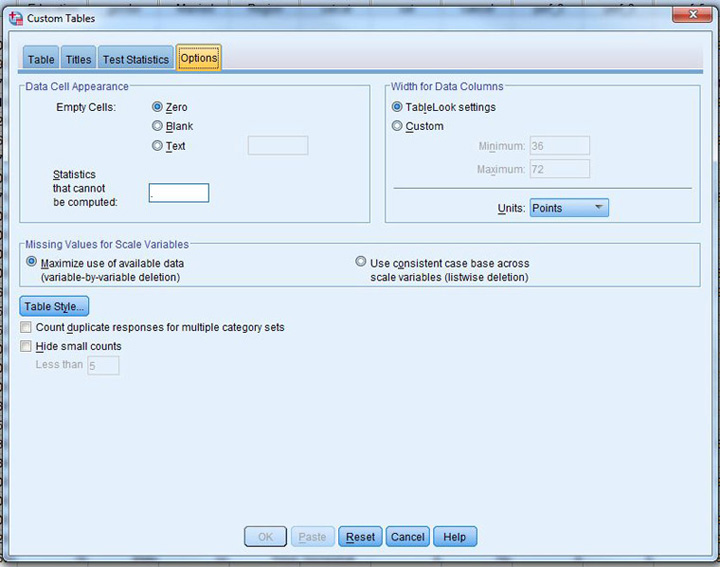This screenshot has width=720, height=567.
Task: Go to the Test Statistics tab
Action: pyautogui.click(x=135, y=59)
